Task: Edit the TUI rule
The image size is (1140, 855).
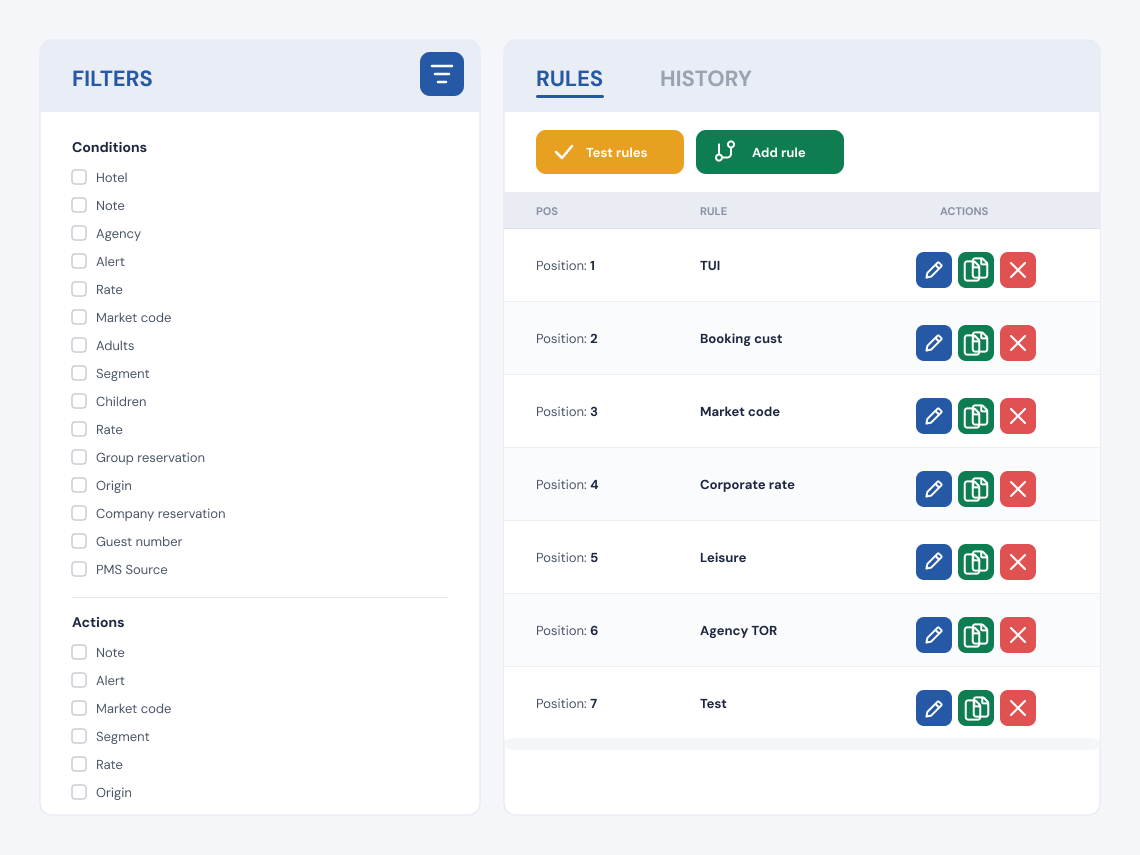Action: 934,270
